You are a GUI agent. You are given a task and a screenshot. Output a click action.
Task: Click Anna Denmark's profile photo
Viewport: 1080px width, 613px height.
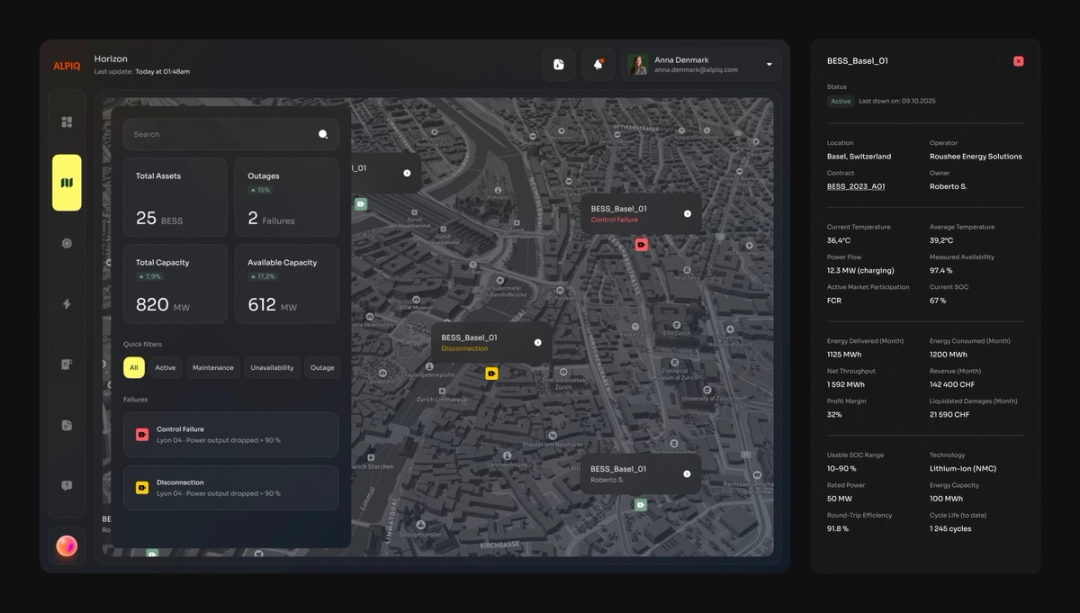point(638,65)
